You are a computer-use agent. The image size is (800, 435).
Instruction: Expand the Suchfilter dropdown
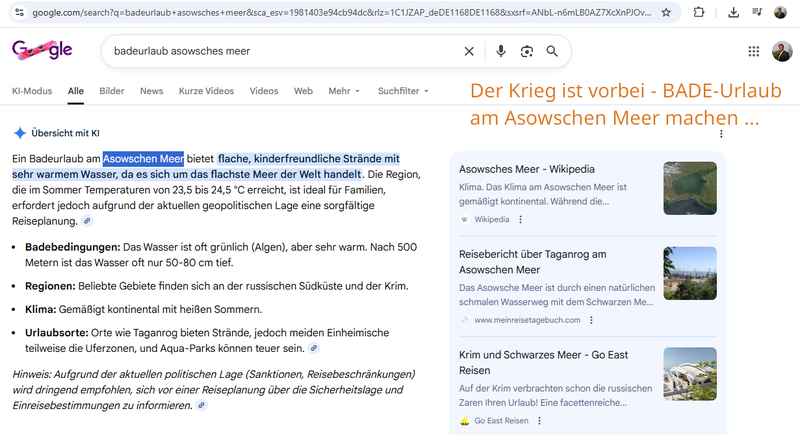tap(403, 91)
